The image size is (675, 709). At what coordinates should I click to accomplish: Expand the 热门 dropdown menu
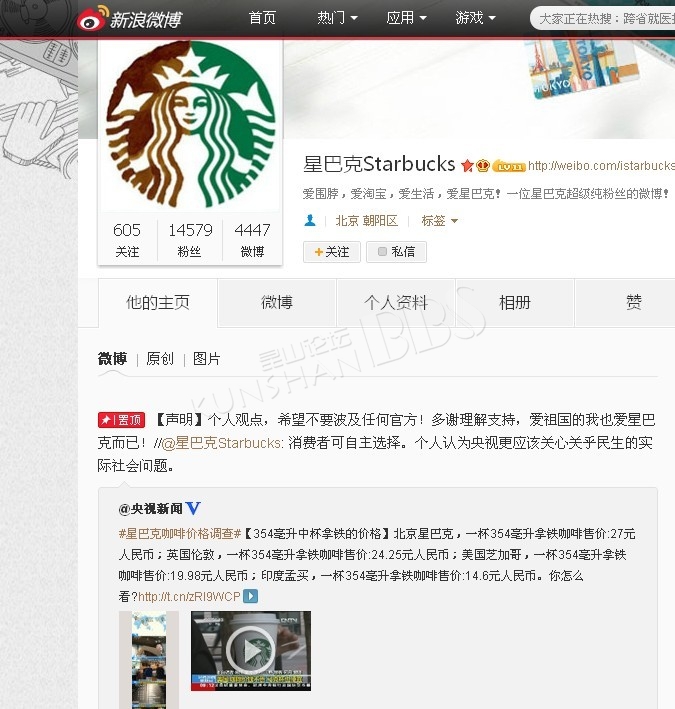point(337,18)
